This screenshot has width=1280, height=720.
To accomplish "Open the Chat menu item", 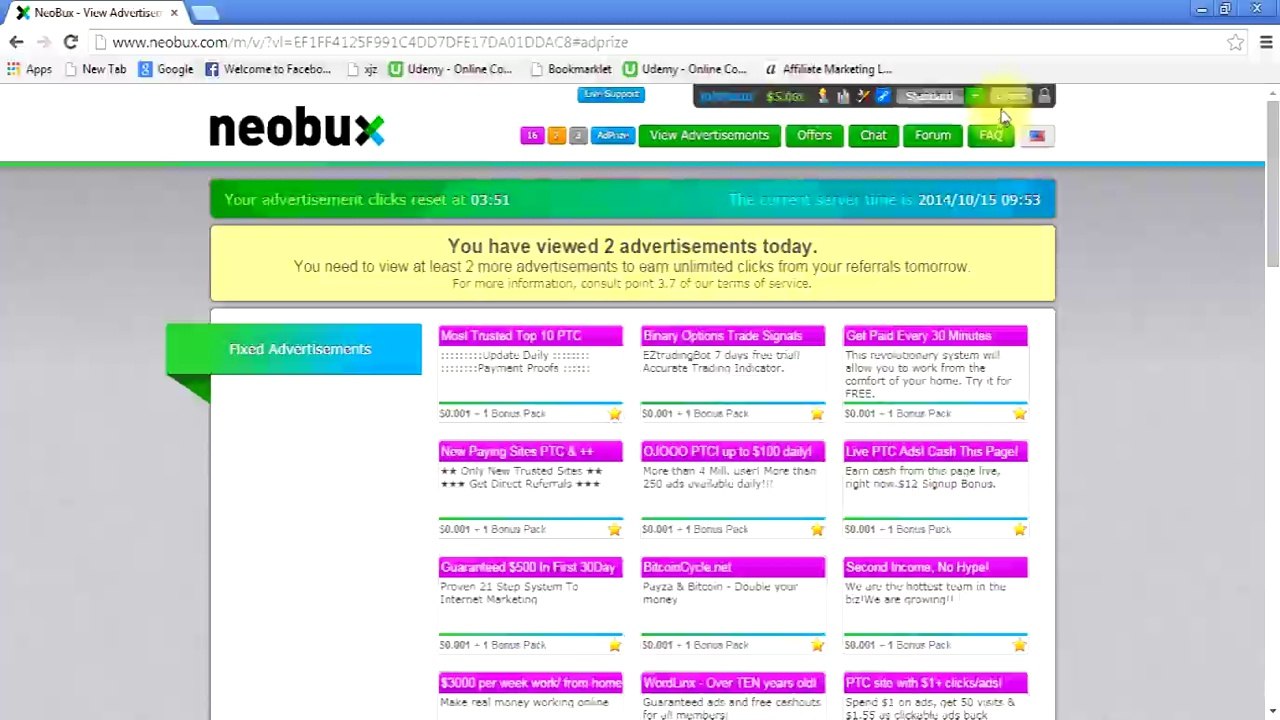I will click(873, 135).
